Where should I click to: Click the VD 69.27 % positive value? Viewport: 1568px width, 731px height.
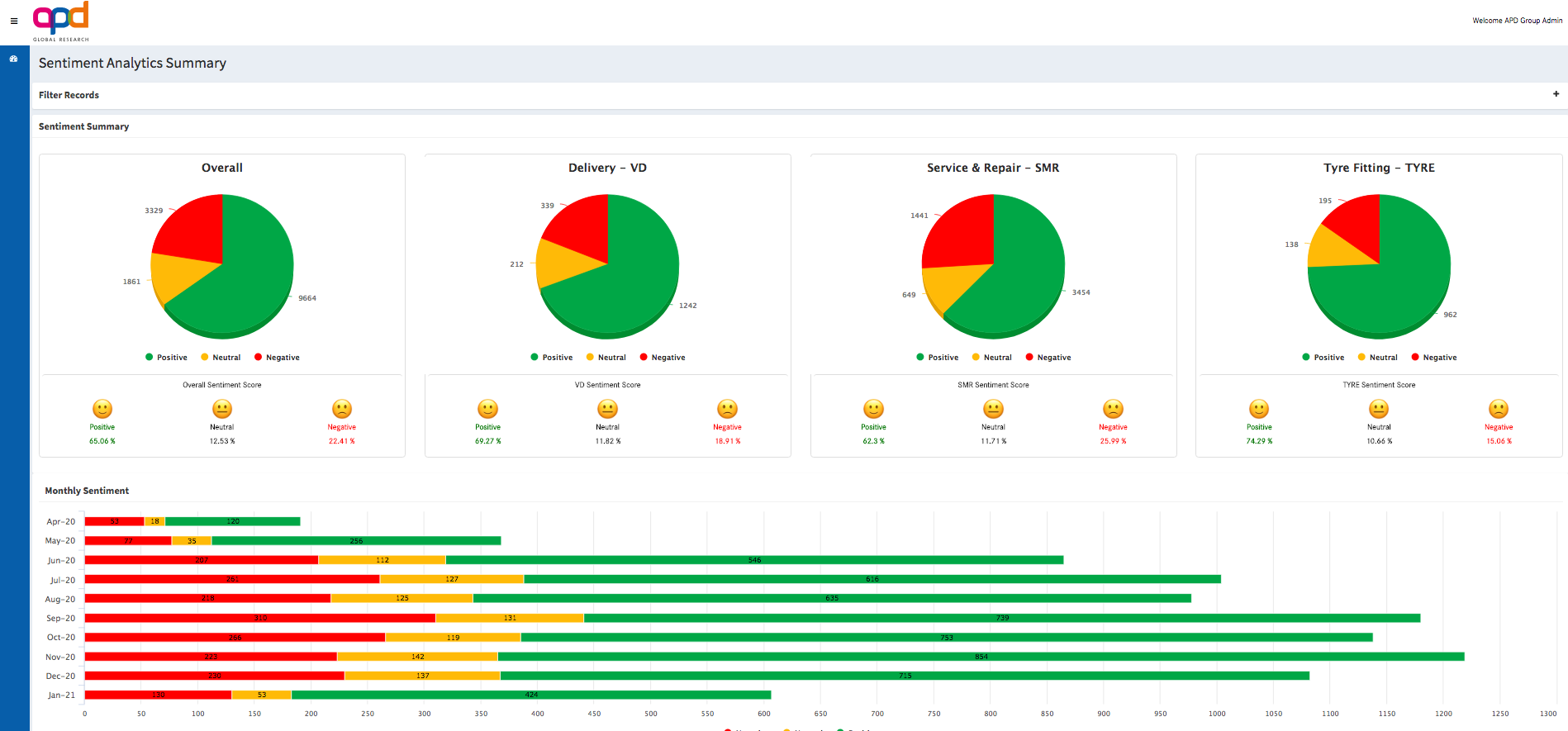click(488, 441)
